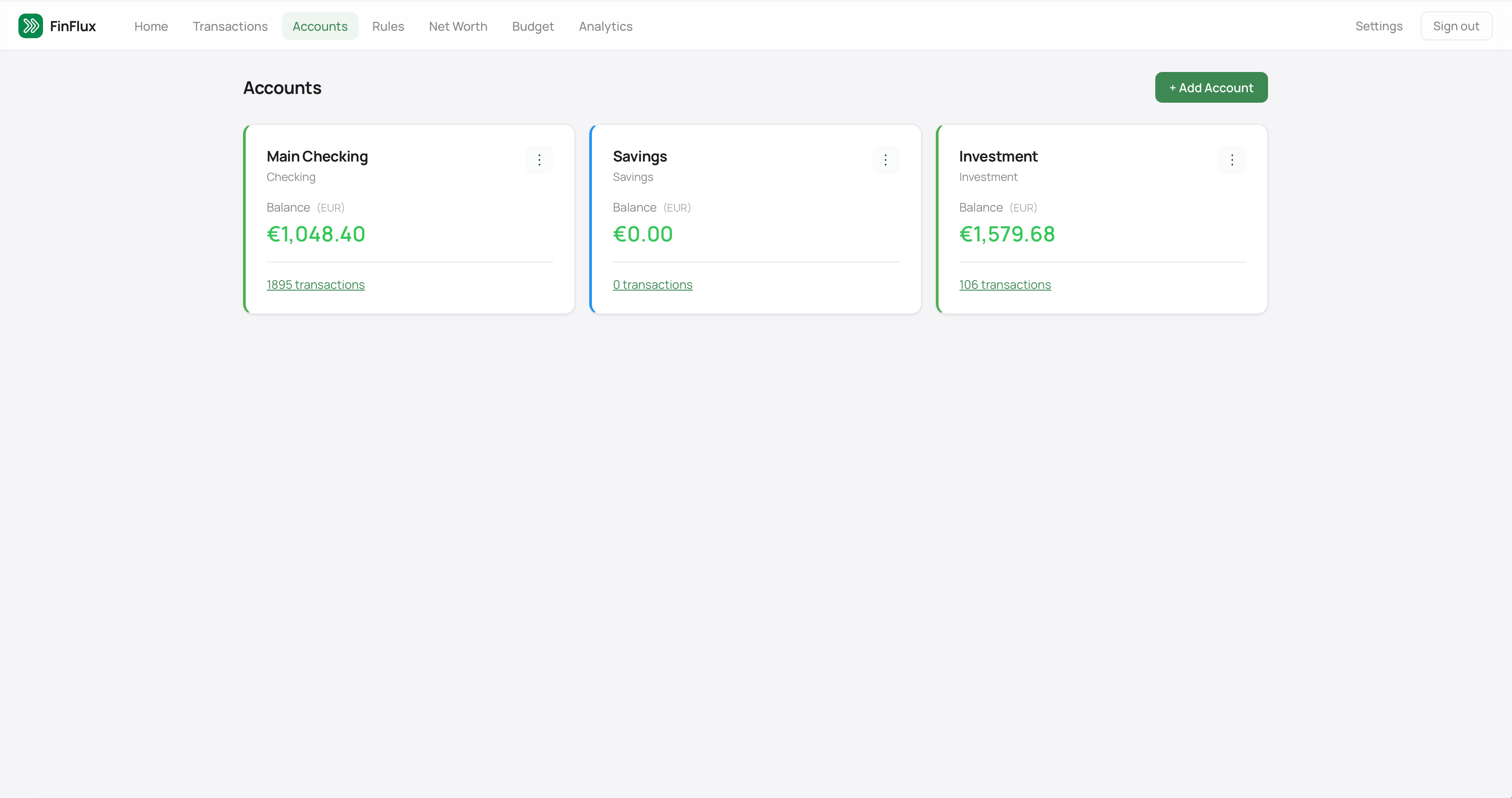Open actions menu for the Savings account
Viewport: 1512px width, 798px height.
pyautogui.click(x=885, y=160)
